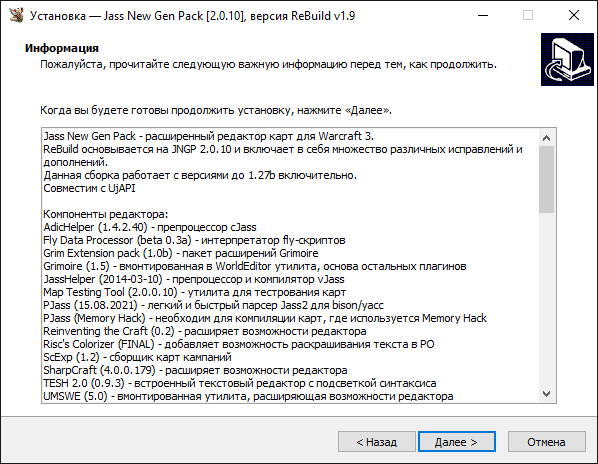Click the scrollbar up arrow
The width and height of the screenshot is (598, 464).
[547, 138]
